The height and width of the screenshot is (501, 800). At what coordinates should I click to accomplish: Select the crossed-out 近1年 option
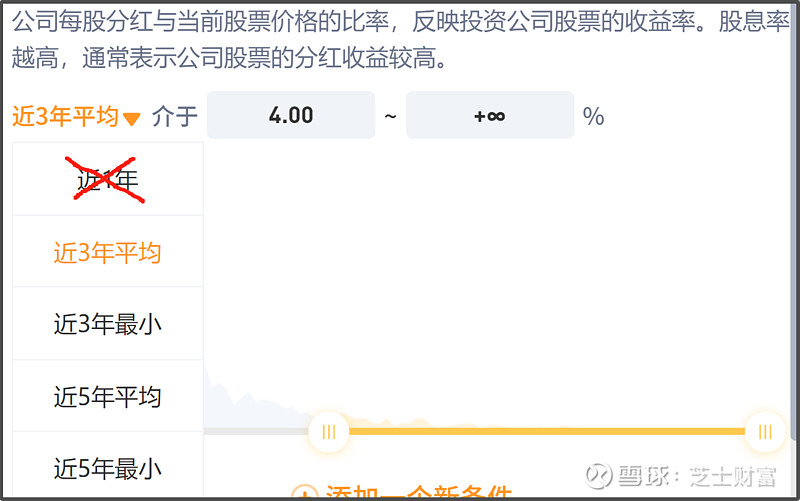click(x=108, y=179)
